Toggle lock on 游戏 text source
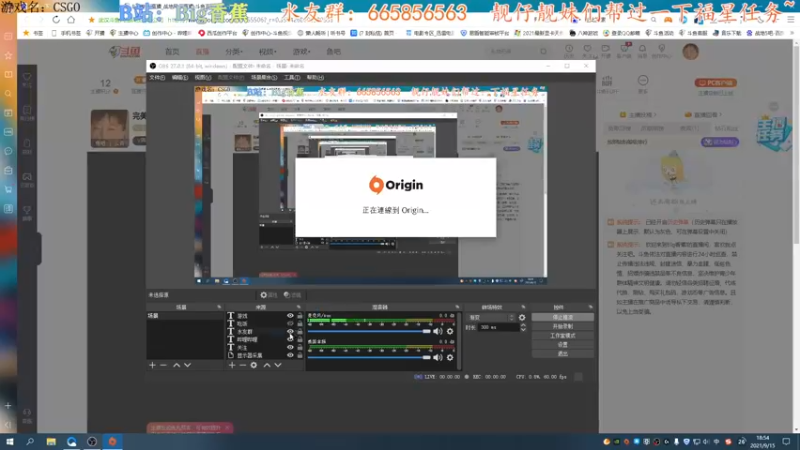The width and height of the screenshot is (800, 450). click(x=299, y=316)
